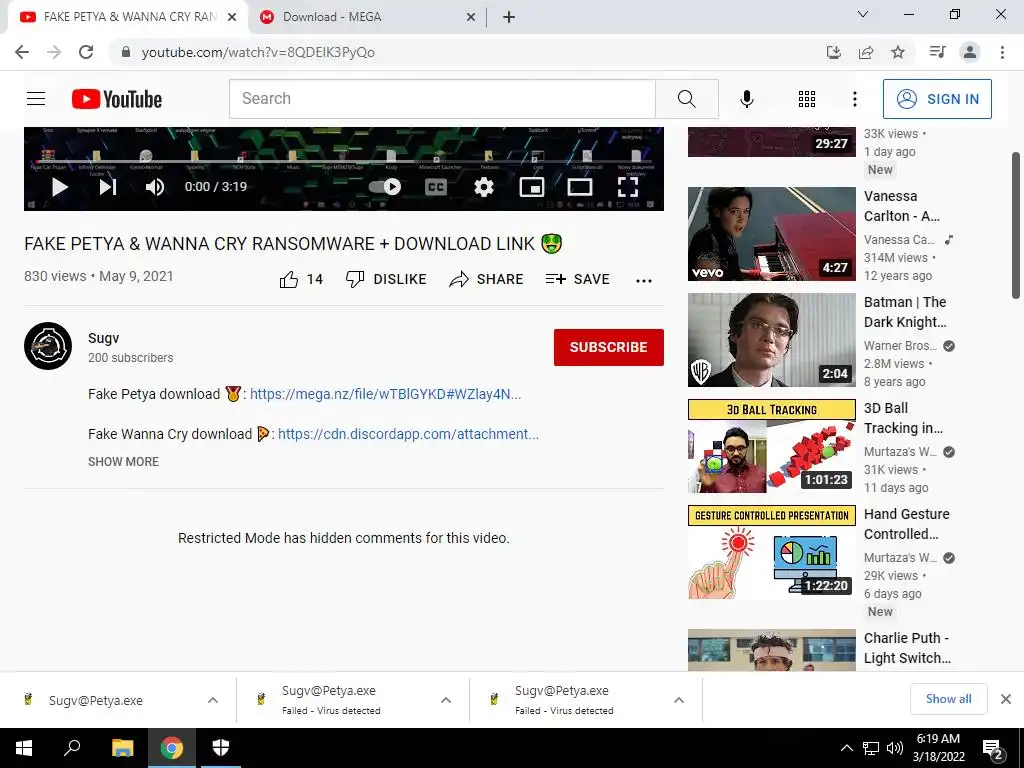Open Batman The Dark Knight thumbnail
The height and width of the screenshot is (768, 1024).
point(771,340)
